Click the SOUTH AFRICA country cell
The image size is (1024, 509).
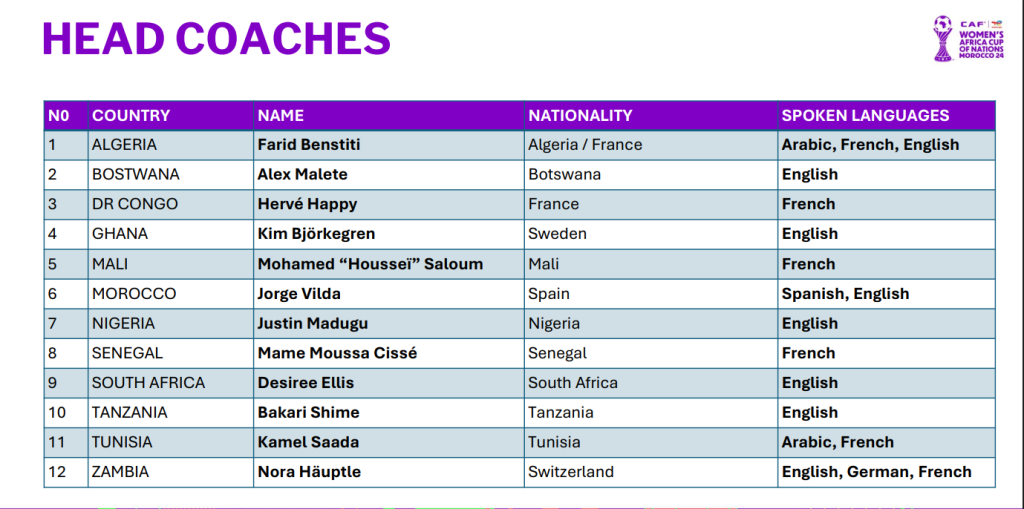pyautogui.click(x=170, y=383)
